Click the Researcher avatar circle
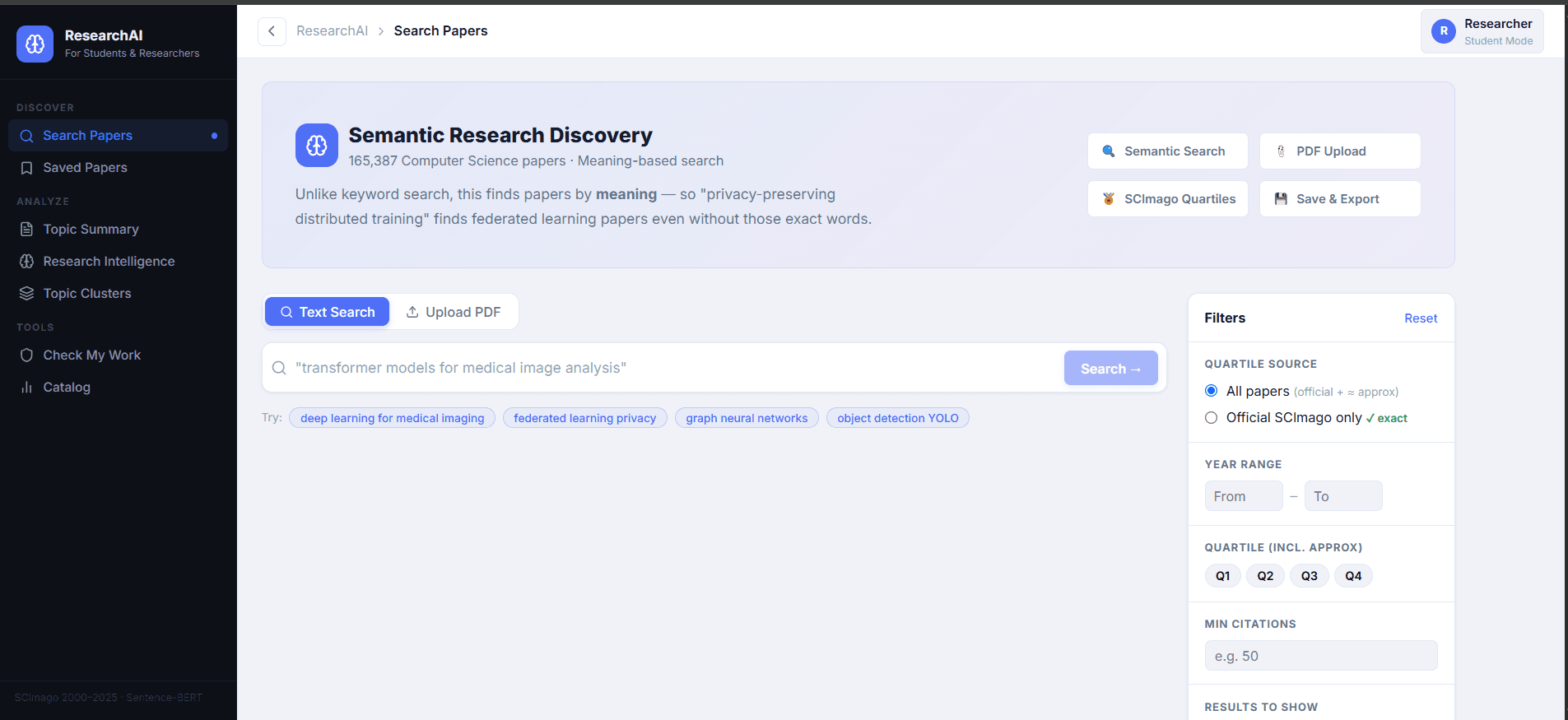This screenshot has width=1568, height=720. point(1444,31)
